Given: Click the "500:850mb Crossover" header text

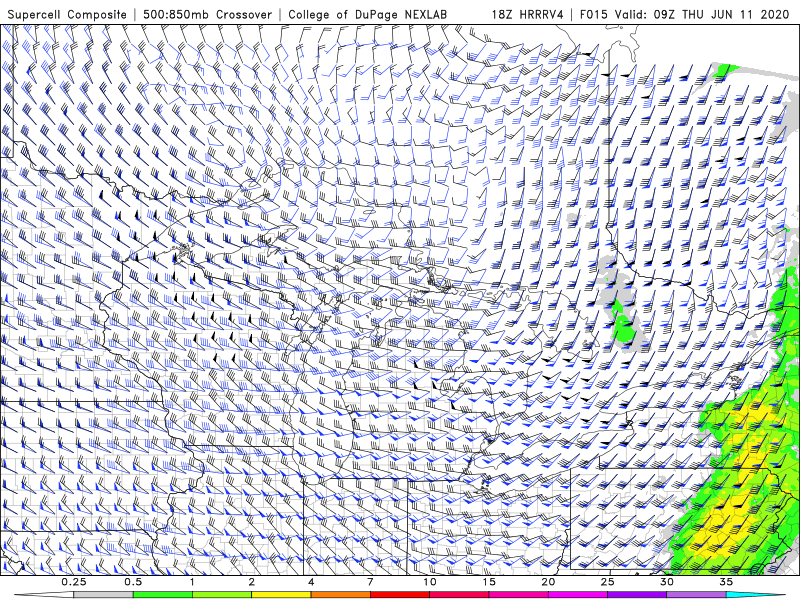Looking at the screenshot, I should pyautogui.click(x=208, y=15).
